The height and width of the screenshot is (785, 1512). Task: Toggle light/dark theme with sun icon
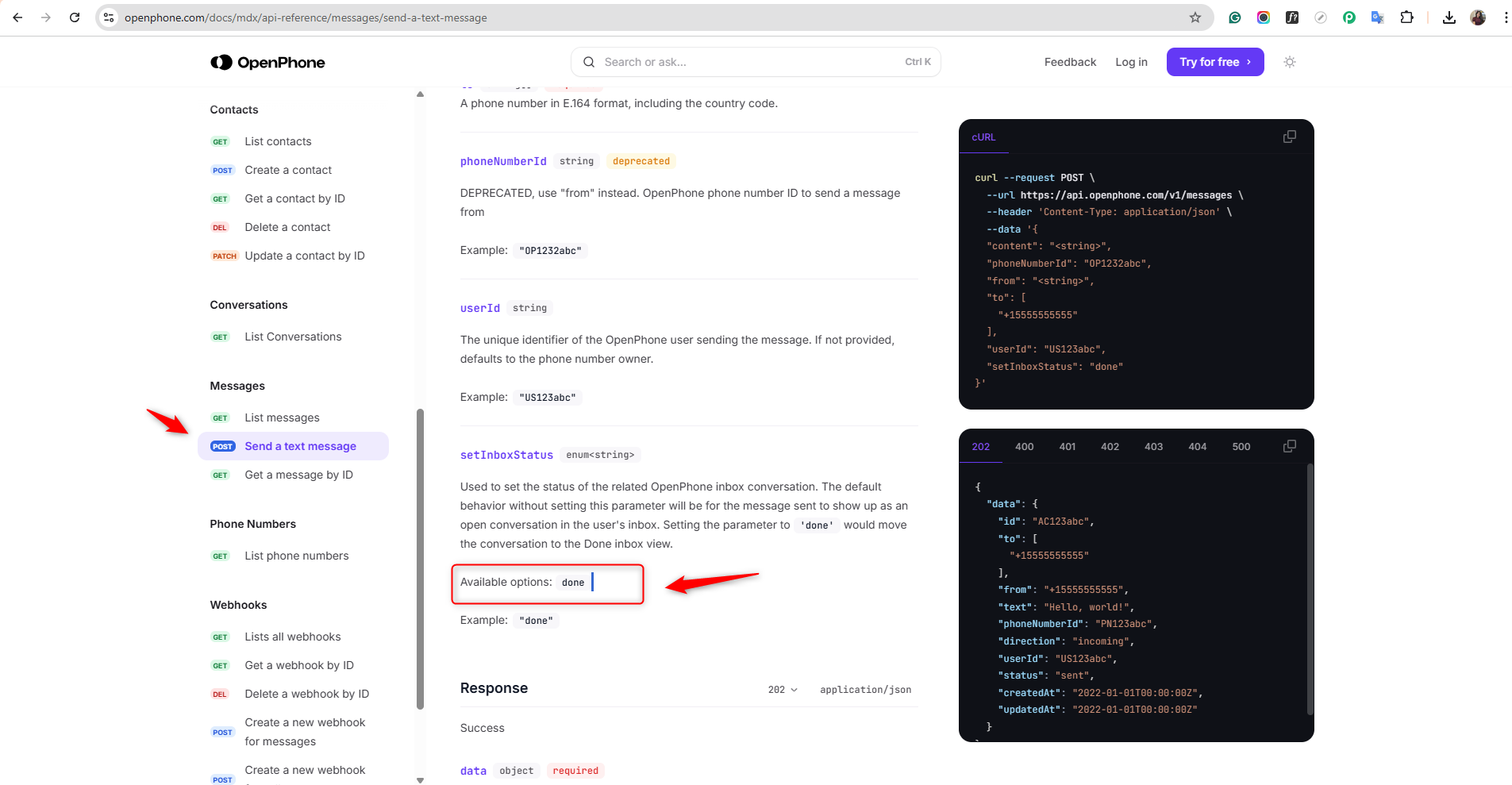click(1290, 62)
